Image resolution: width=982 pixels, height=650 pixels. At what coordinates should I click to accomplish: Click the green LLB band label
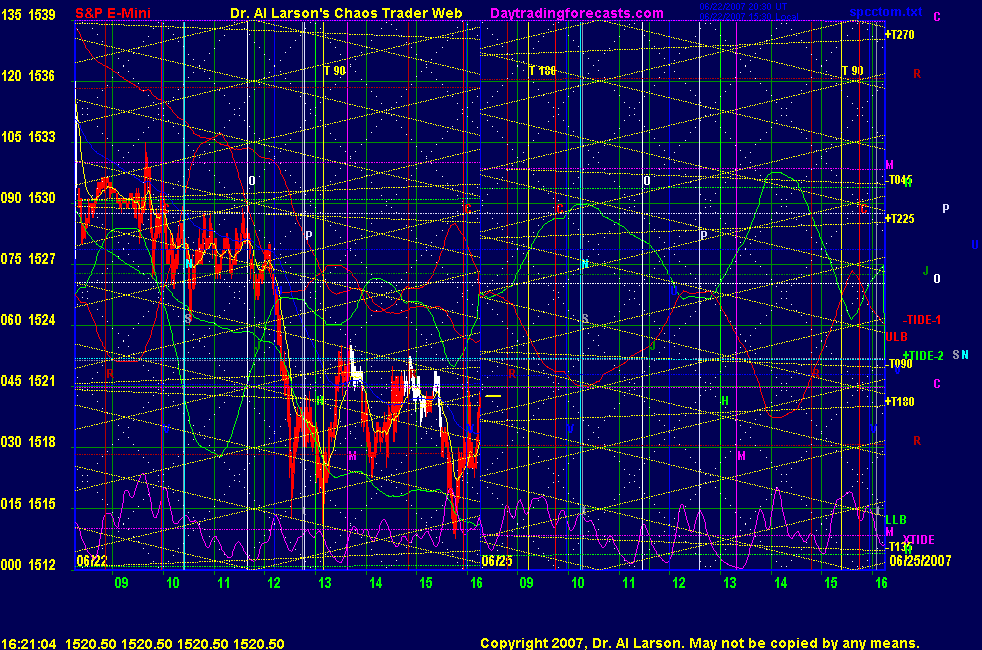(x=896, y=520)
